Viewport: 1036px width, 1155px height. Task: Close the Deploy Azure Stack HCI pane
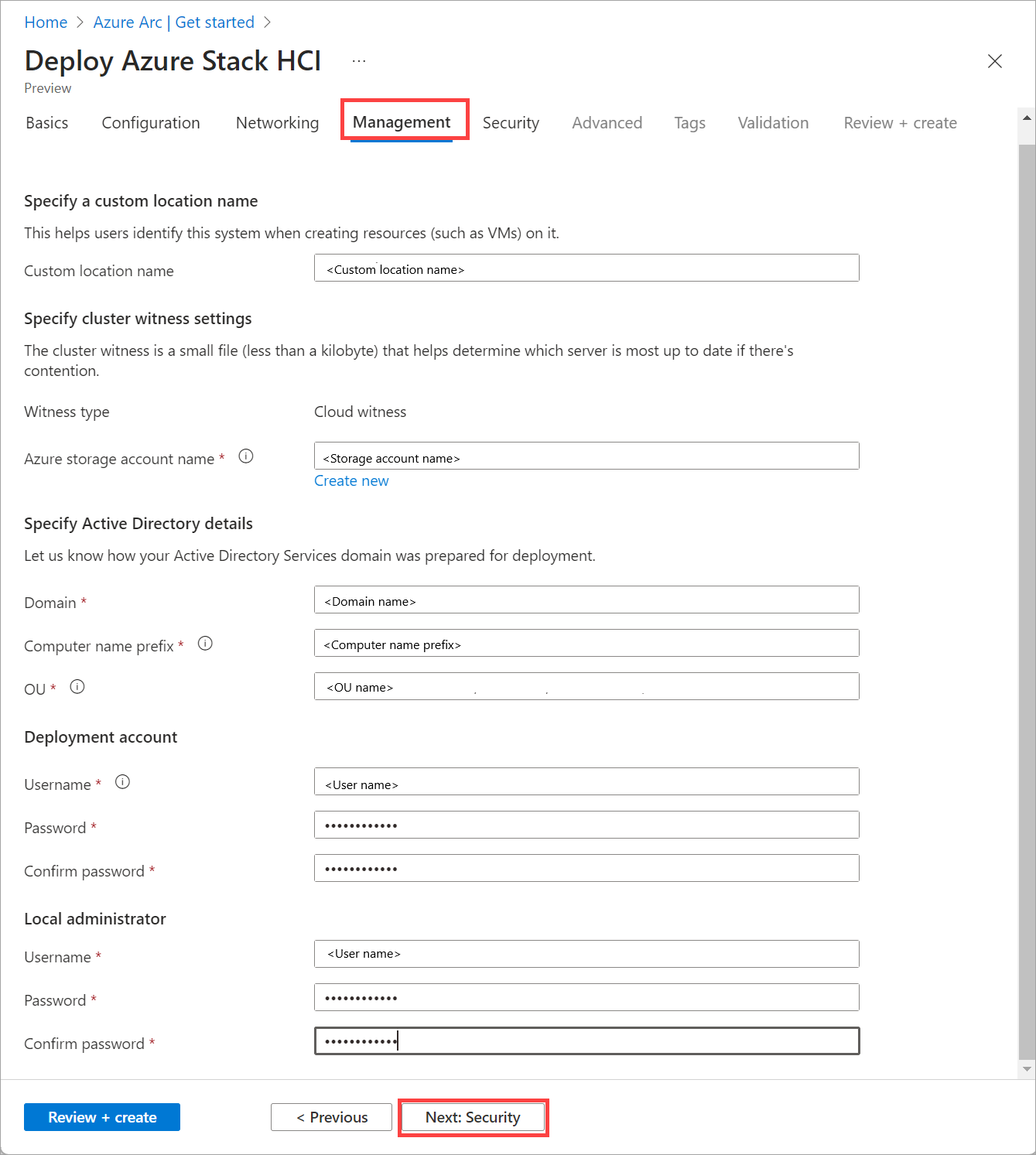[995, 61]
